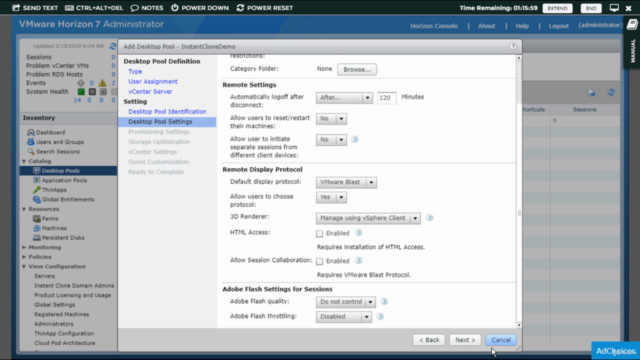Click the Logout link
Image resolution: width=640 pixels, height=360 pixels.
click(558, 26)
